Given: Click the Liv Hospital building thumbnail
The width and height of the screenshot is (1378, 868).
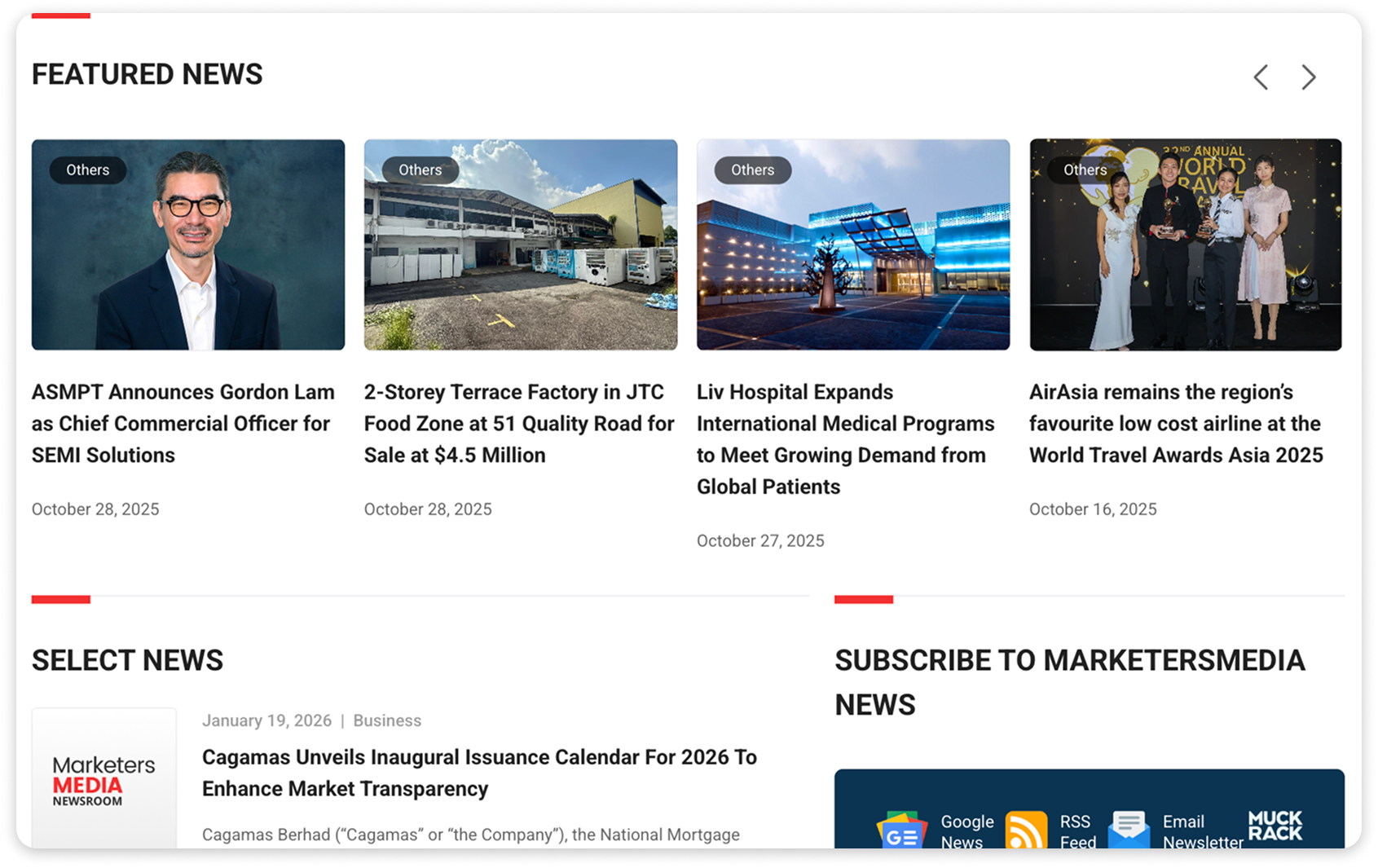Looking at the screenshot, I should click(x=852, y=243).
